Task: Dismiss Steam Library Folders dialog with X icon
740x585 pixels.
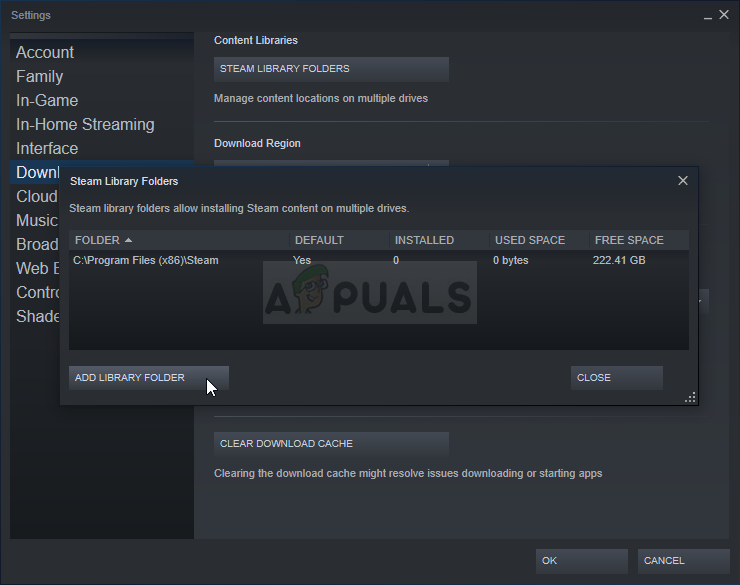Action: pos(682,181)
